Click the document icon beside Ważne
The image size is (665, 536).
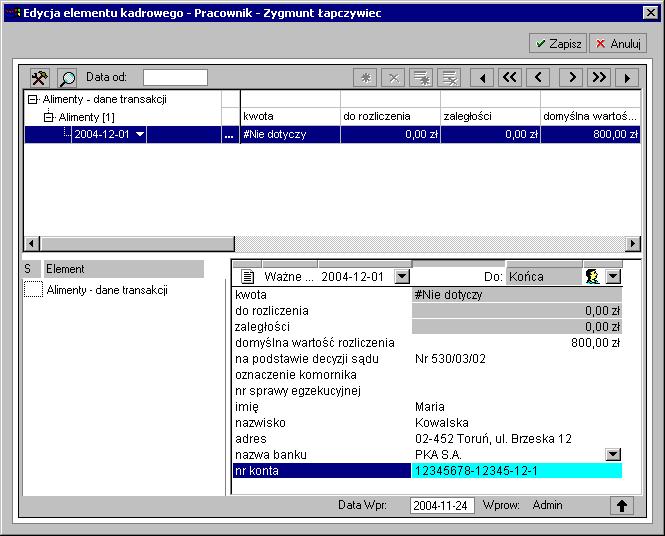[x=248, y=277]
